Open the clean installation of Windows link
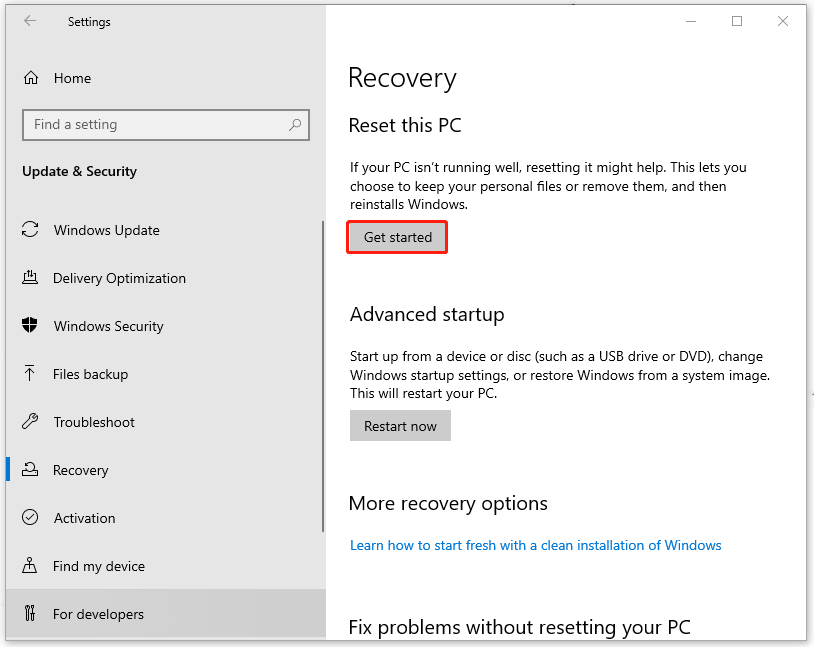This screenshot has width=814, height=647. [535, 545]
